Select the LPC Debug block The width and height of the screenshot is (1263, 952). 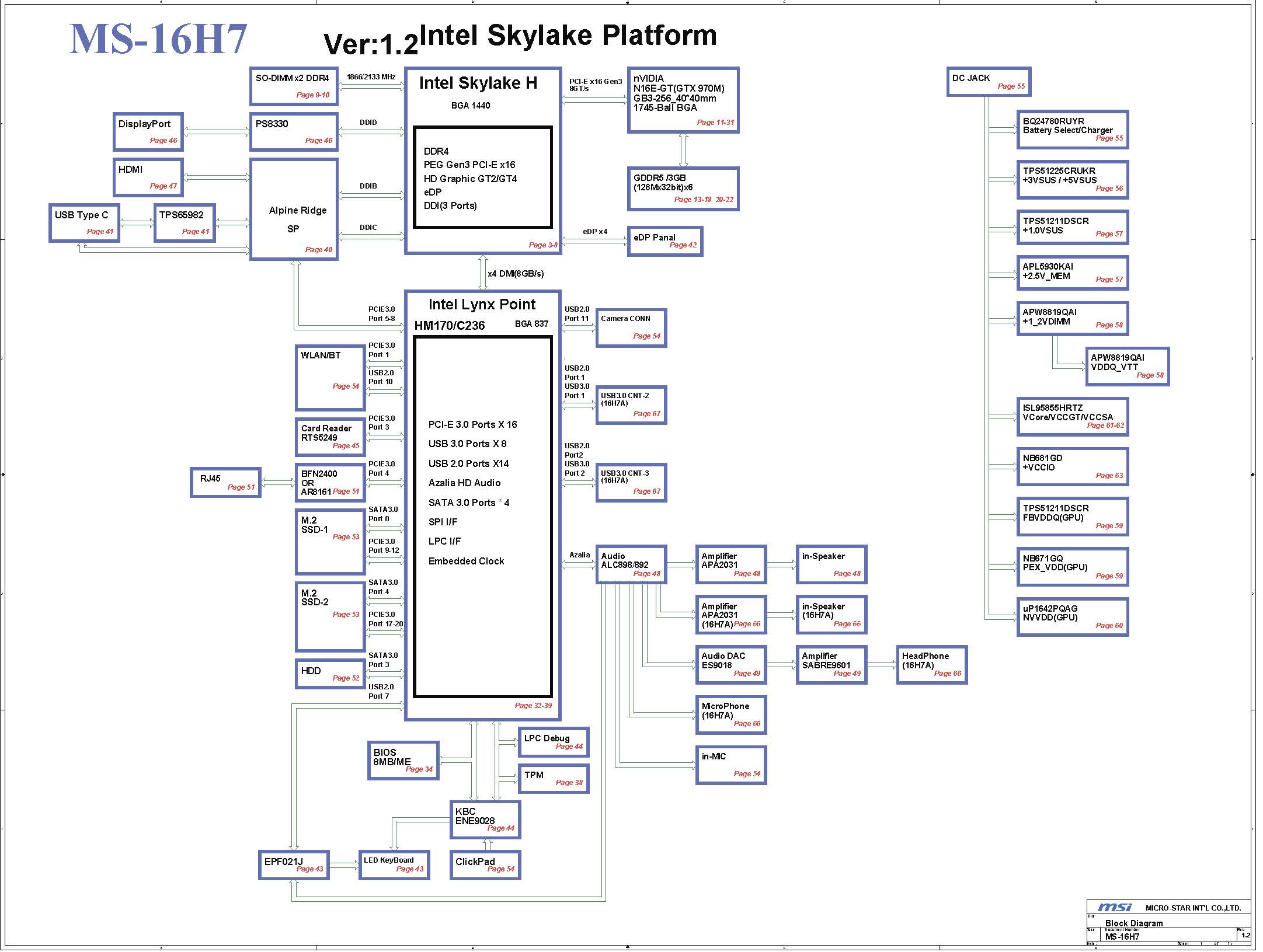554,742
